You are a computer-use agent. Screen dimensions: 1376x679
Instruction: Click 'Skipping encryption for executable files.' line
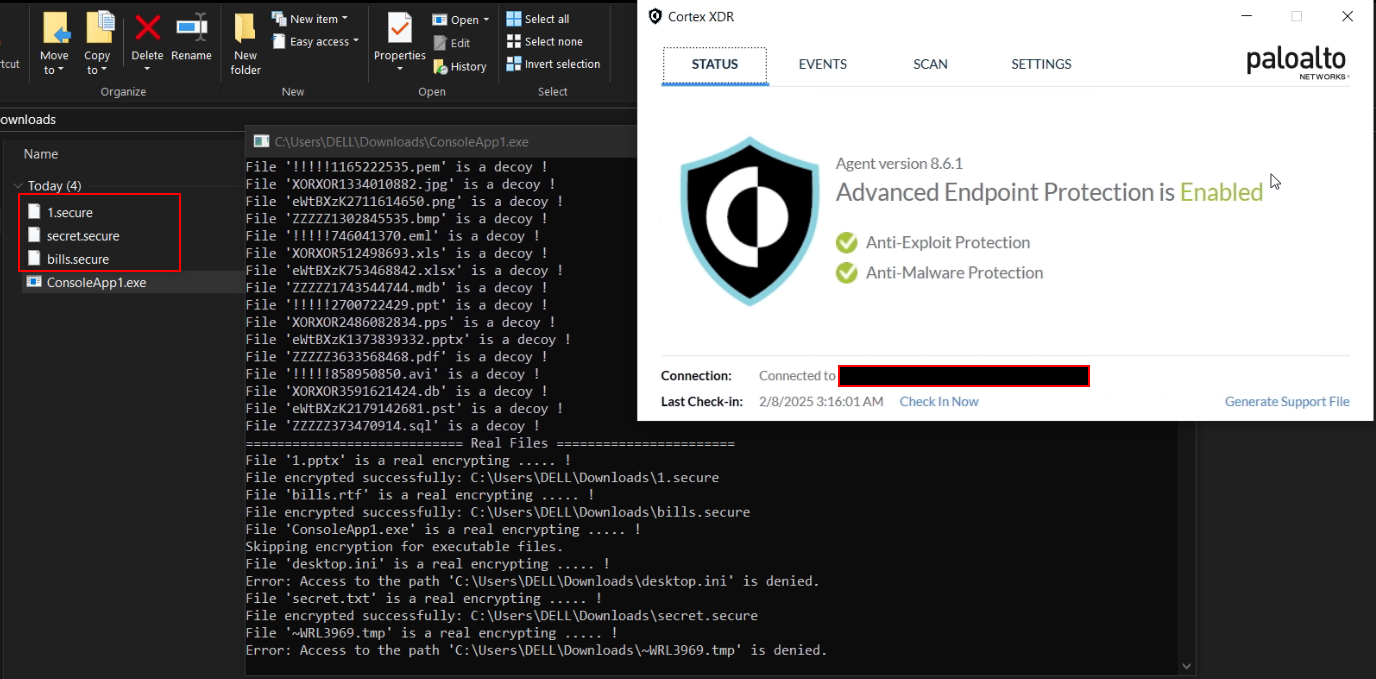404,547
